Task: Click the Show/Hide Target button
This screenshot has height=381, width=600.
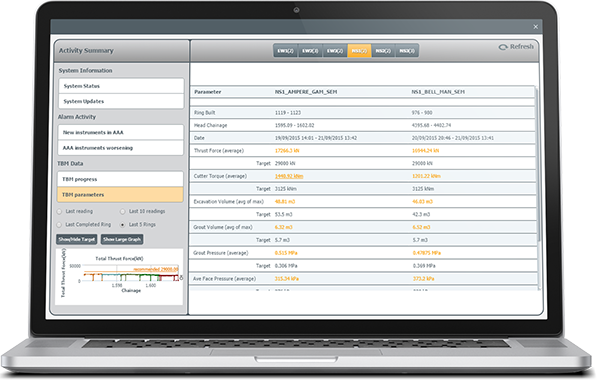Action: tap(77, 239)
